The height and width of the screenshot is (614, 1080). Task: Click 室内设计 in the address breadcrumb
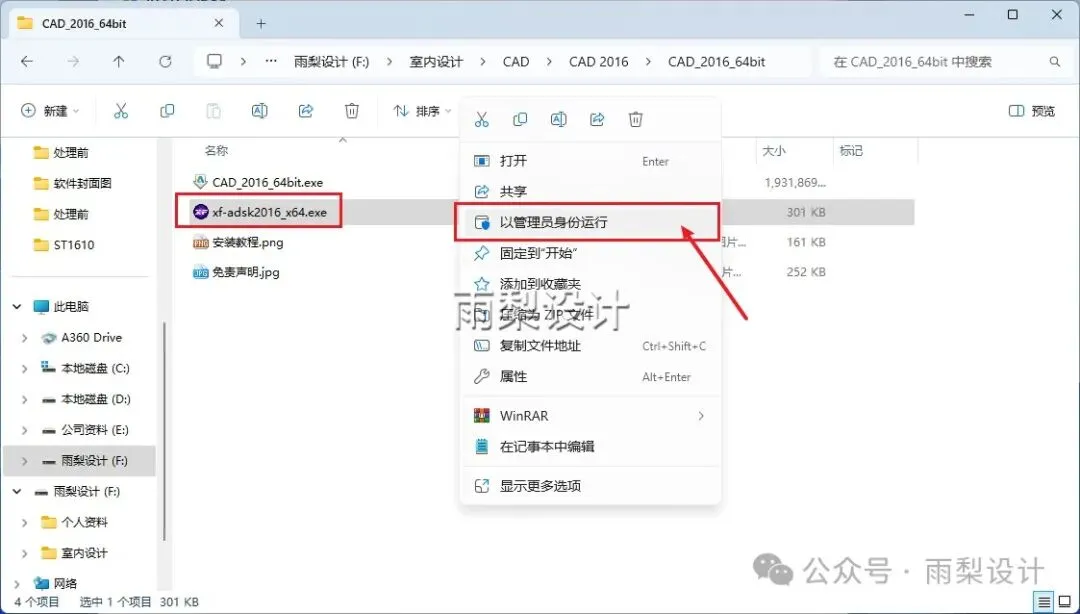[x=436, y=61]
